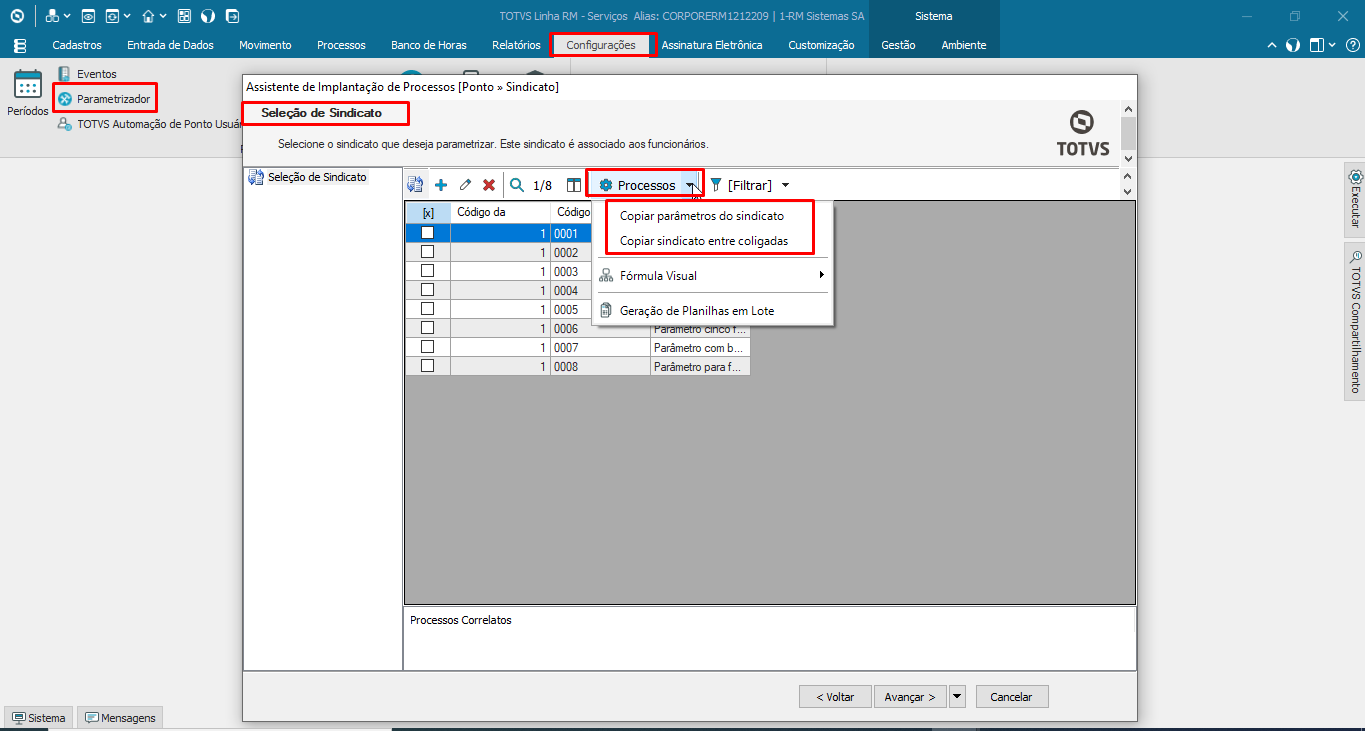1365x731 pixels.
Task: Open the Mensagens tab at the bottom
Action: tap(120, 718)
